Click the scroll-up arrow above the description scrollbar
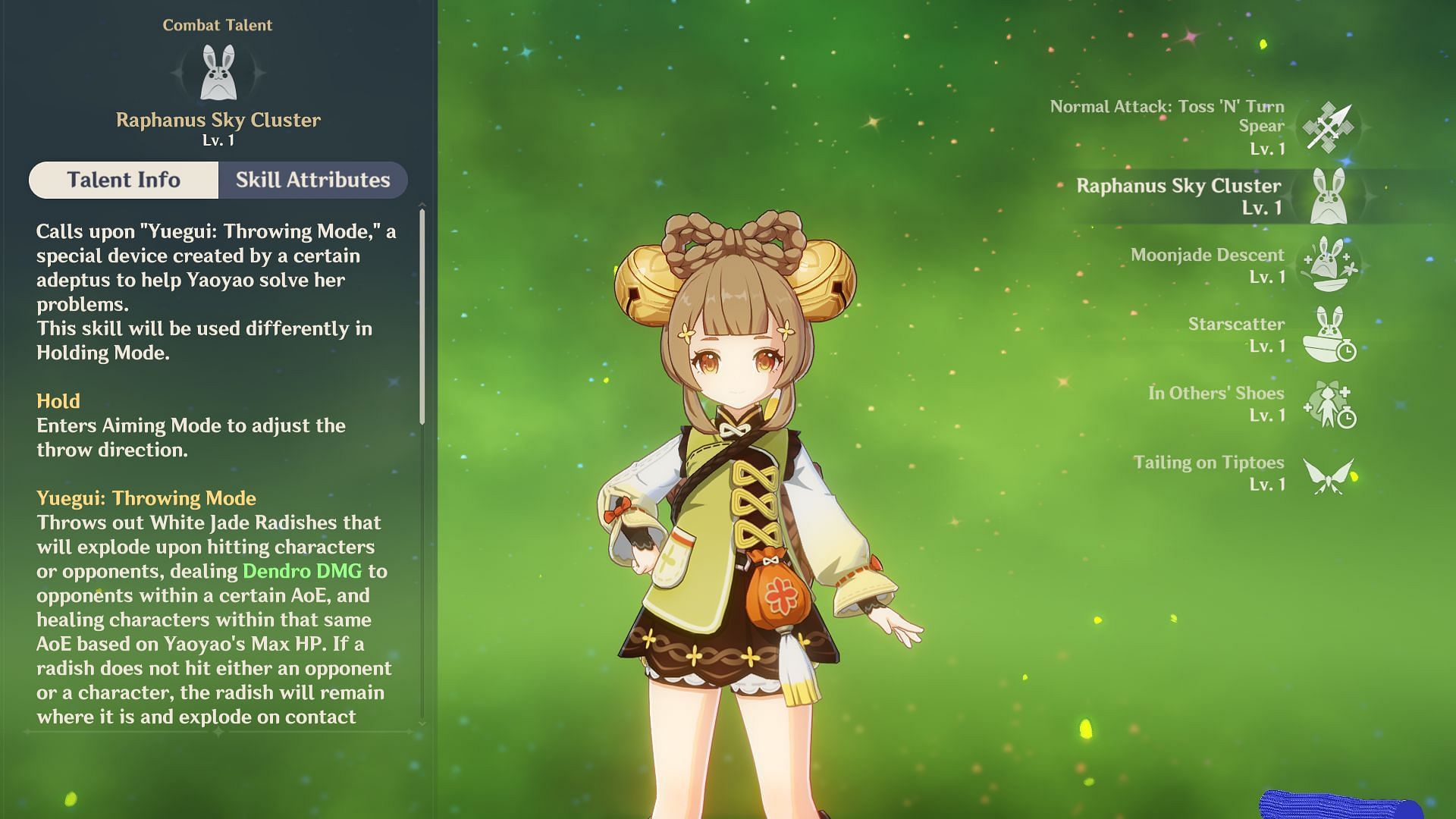The image size is (1456, 819). [422, 206]
